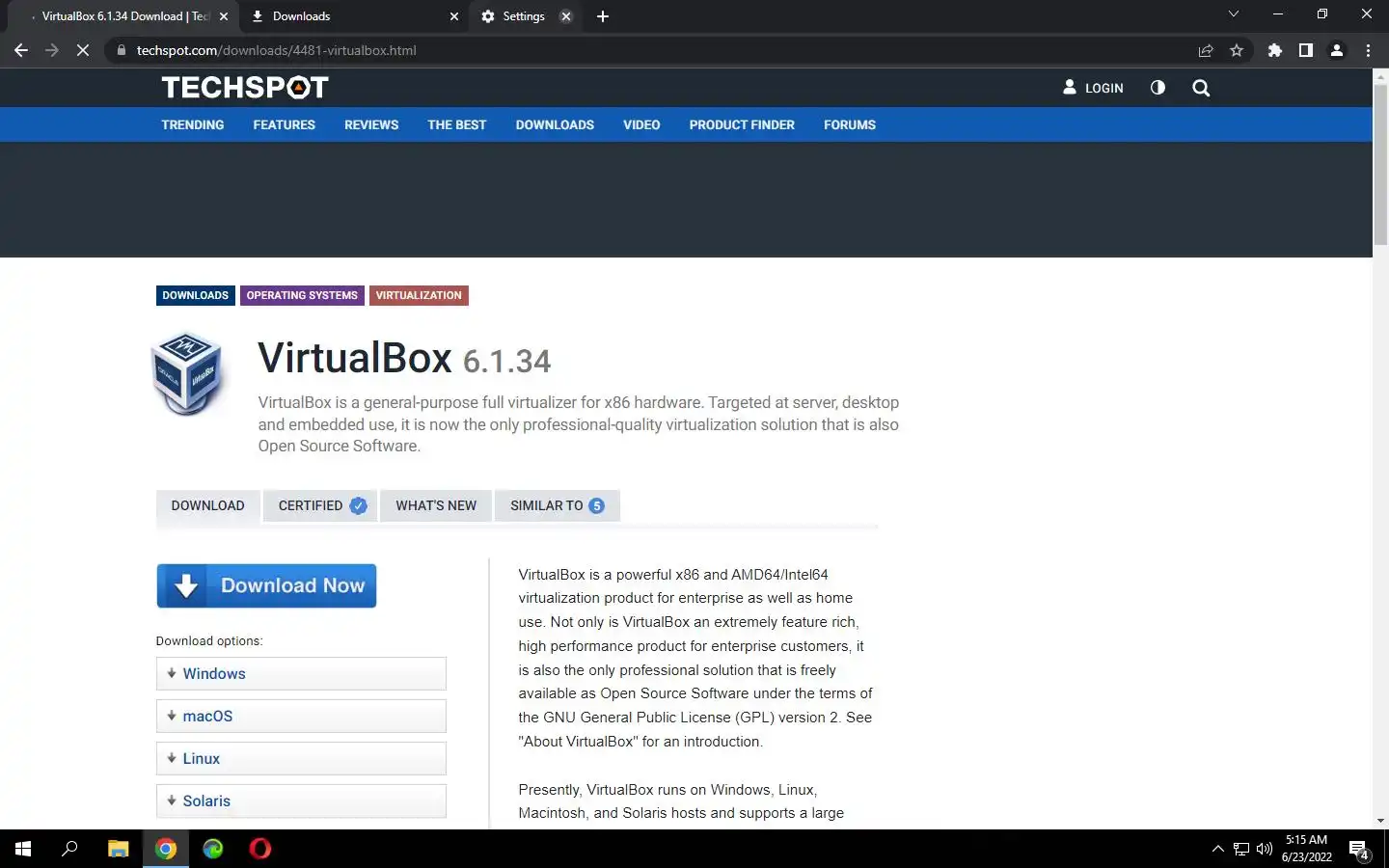1389x868 pixels.
Task: Open FORUMS nav item
Action: click(850, 124)
